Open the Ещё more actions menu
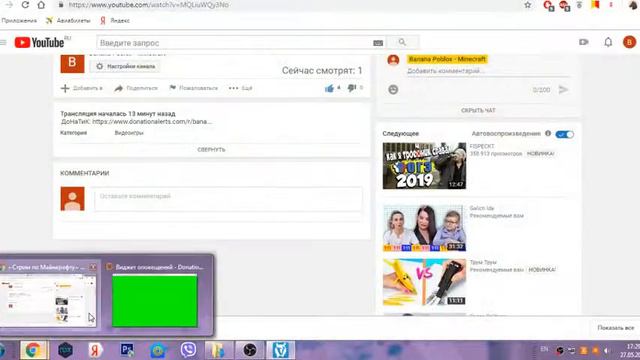 [x=240, y=88]
